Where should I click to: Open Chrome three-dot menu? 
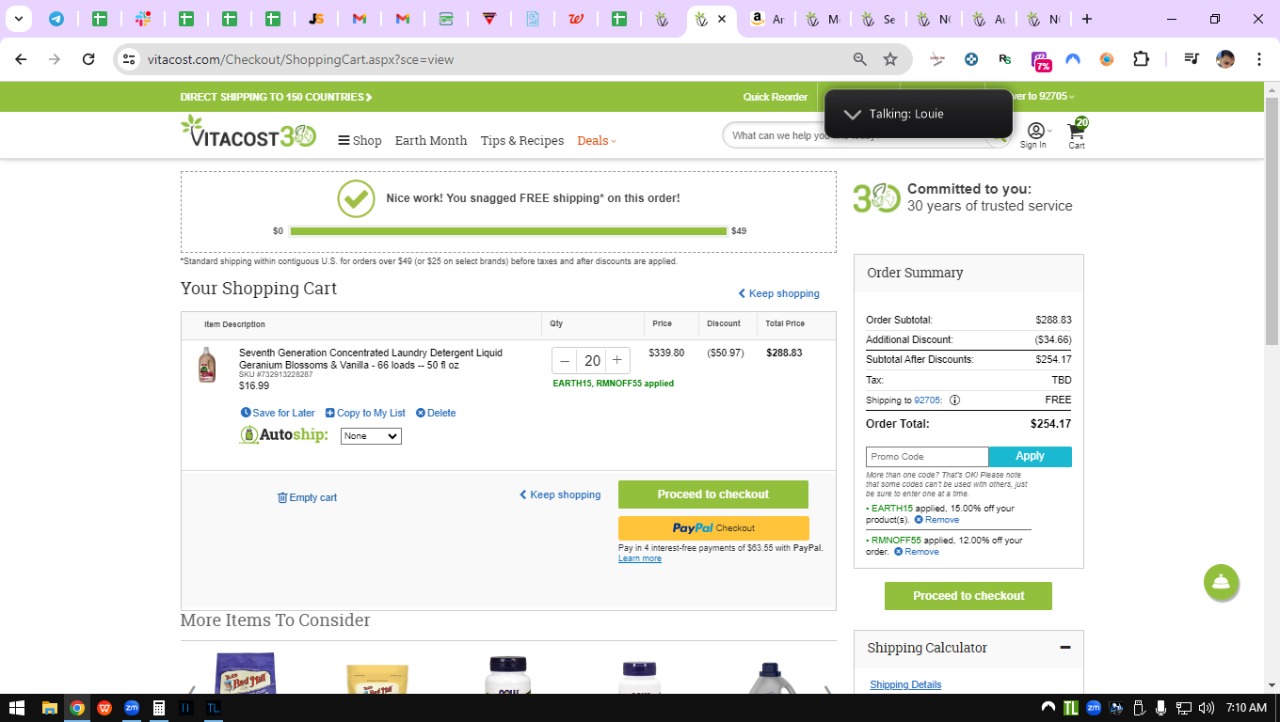pos(1258,60)
